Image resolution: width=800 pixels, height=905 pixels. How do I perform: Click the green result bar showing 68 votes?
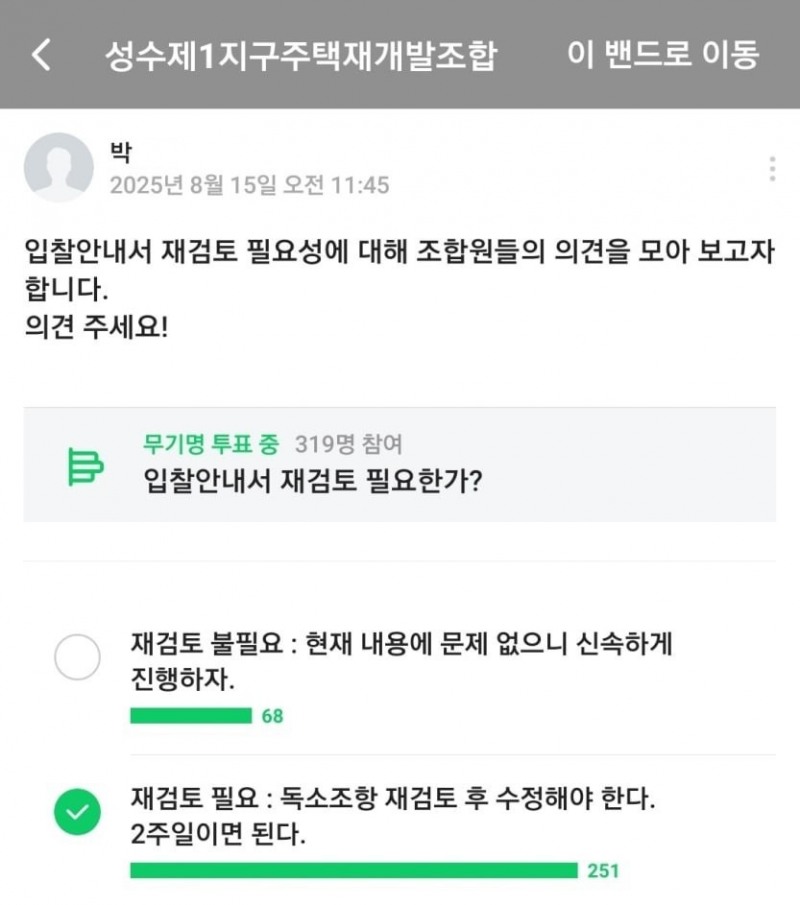(x=191, y=716)
